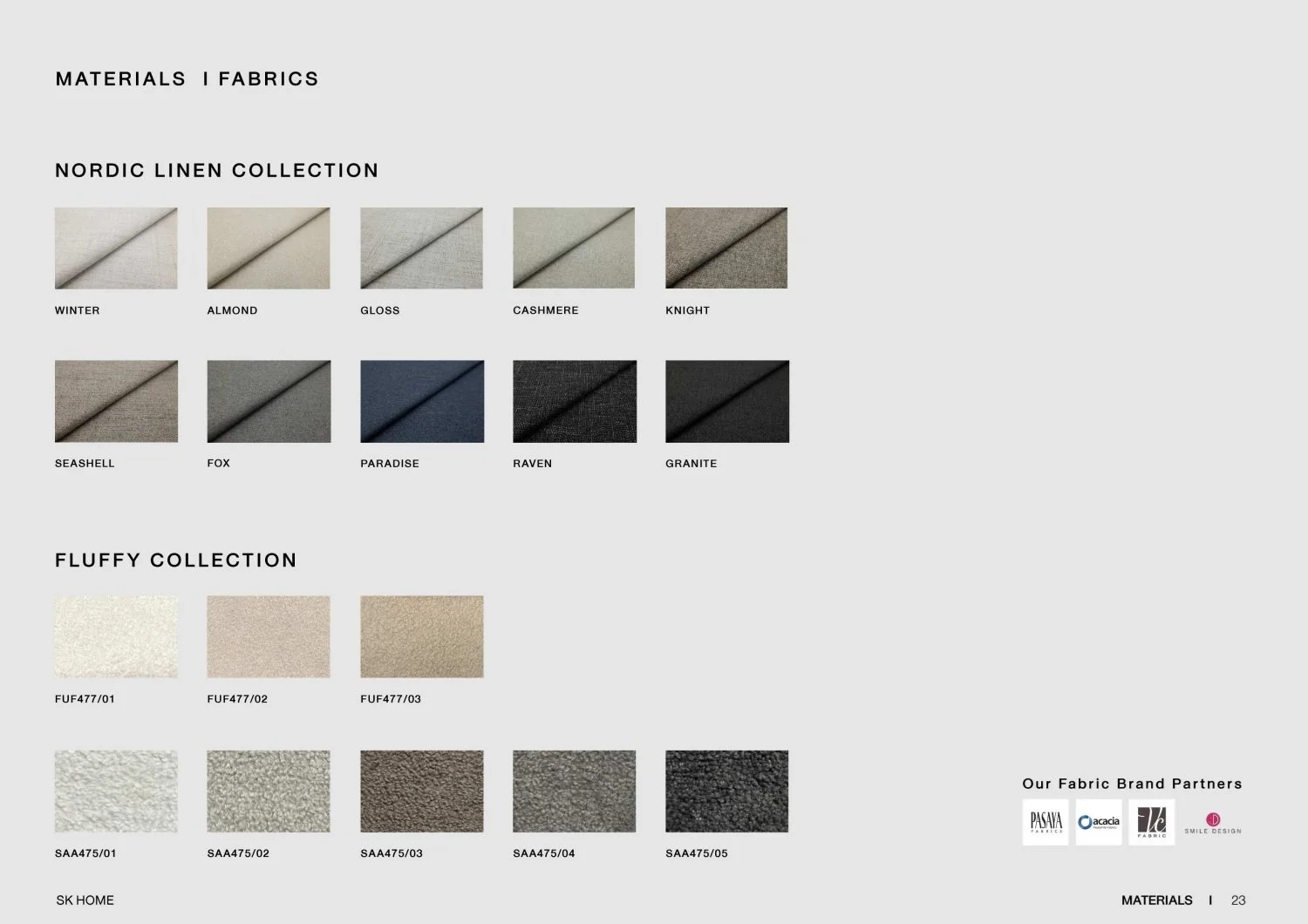Screen dimensions: 1308x924
Task: Pick the Raven fabric swatch
Action: (x=574, y=402)
